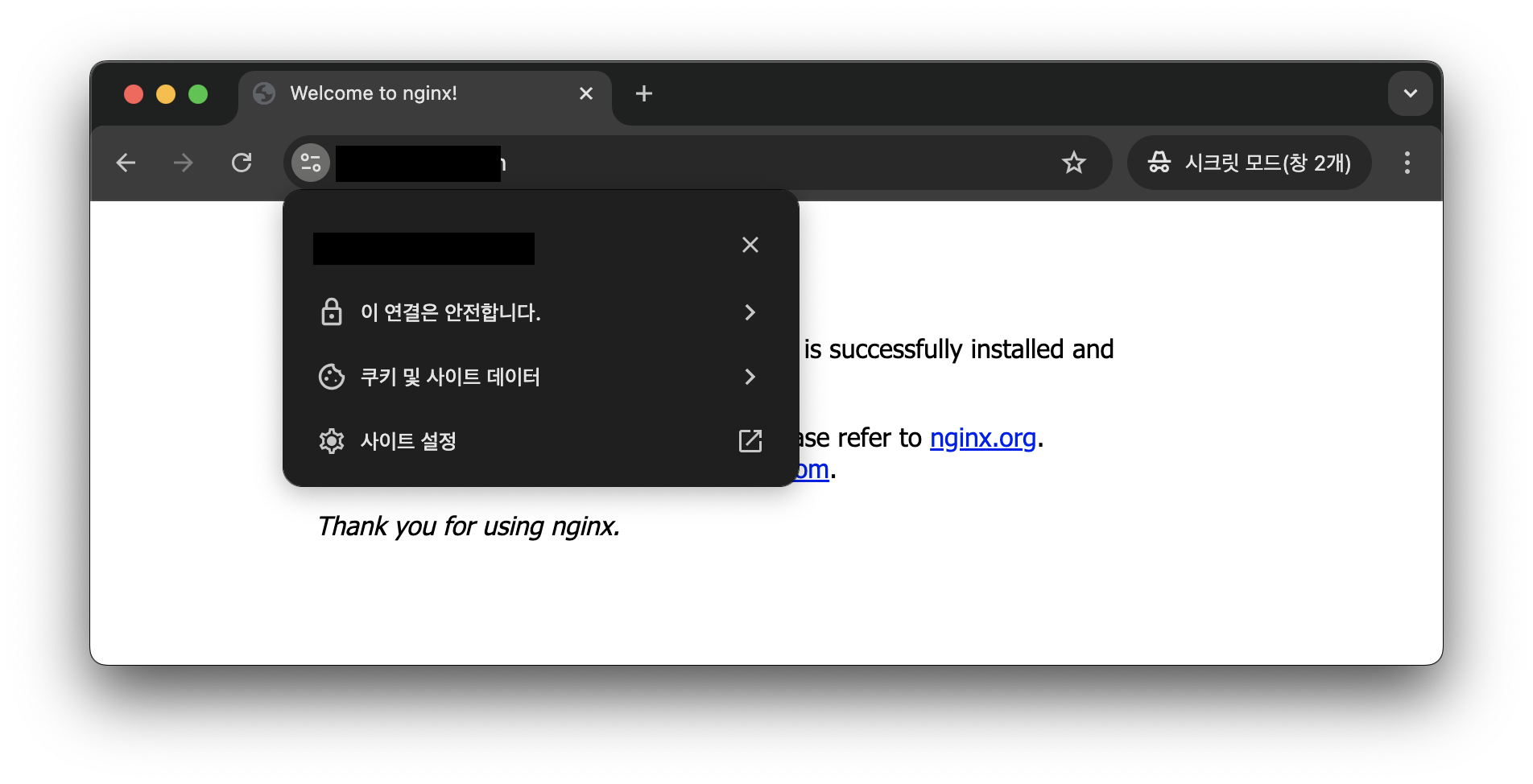Expand the cookies and site data chevron
The image size is (1533, 784).
pyautogui.click(x=750, y=377)
